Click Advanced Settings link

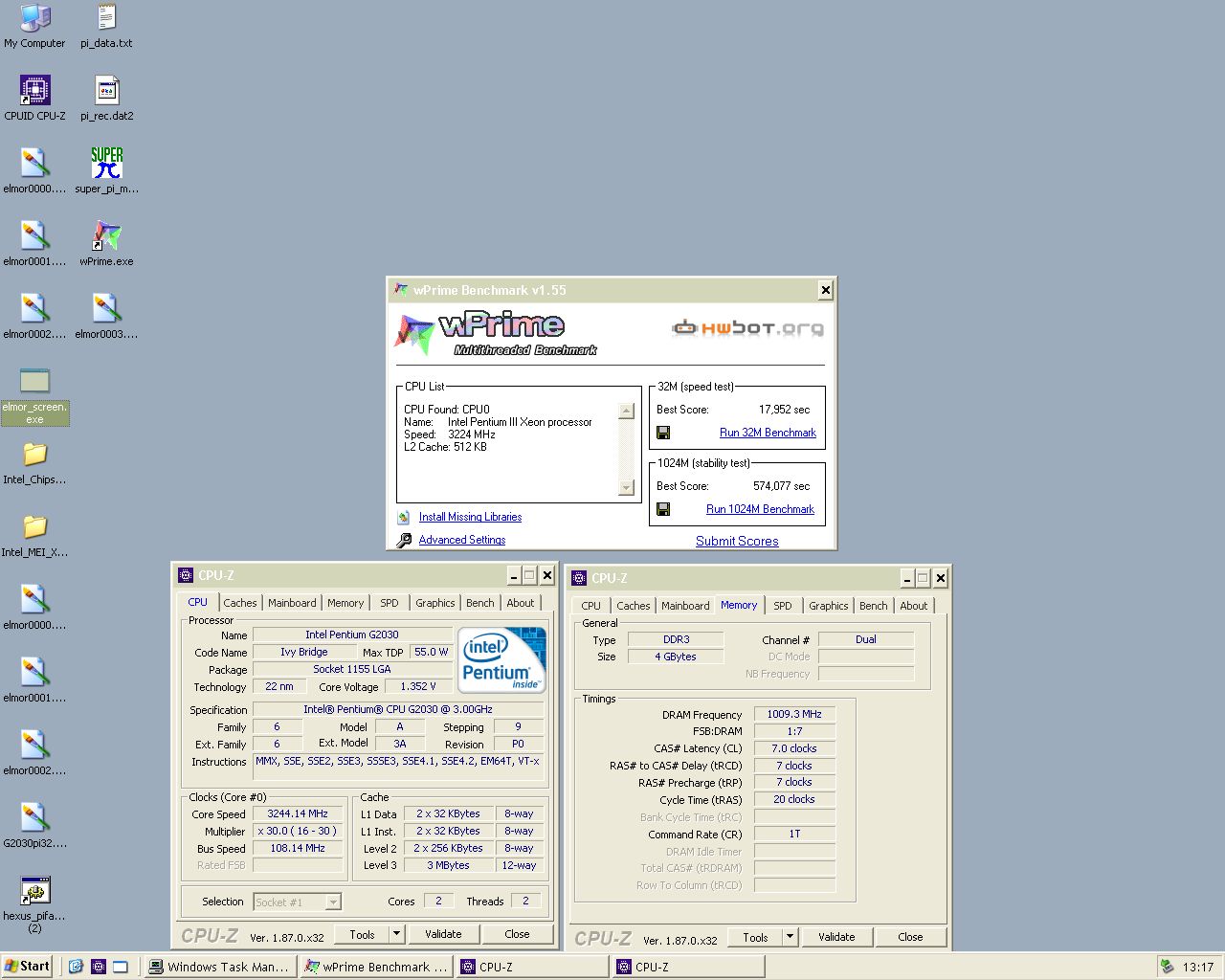(462, 540)
